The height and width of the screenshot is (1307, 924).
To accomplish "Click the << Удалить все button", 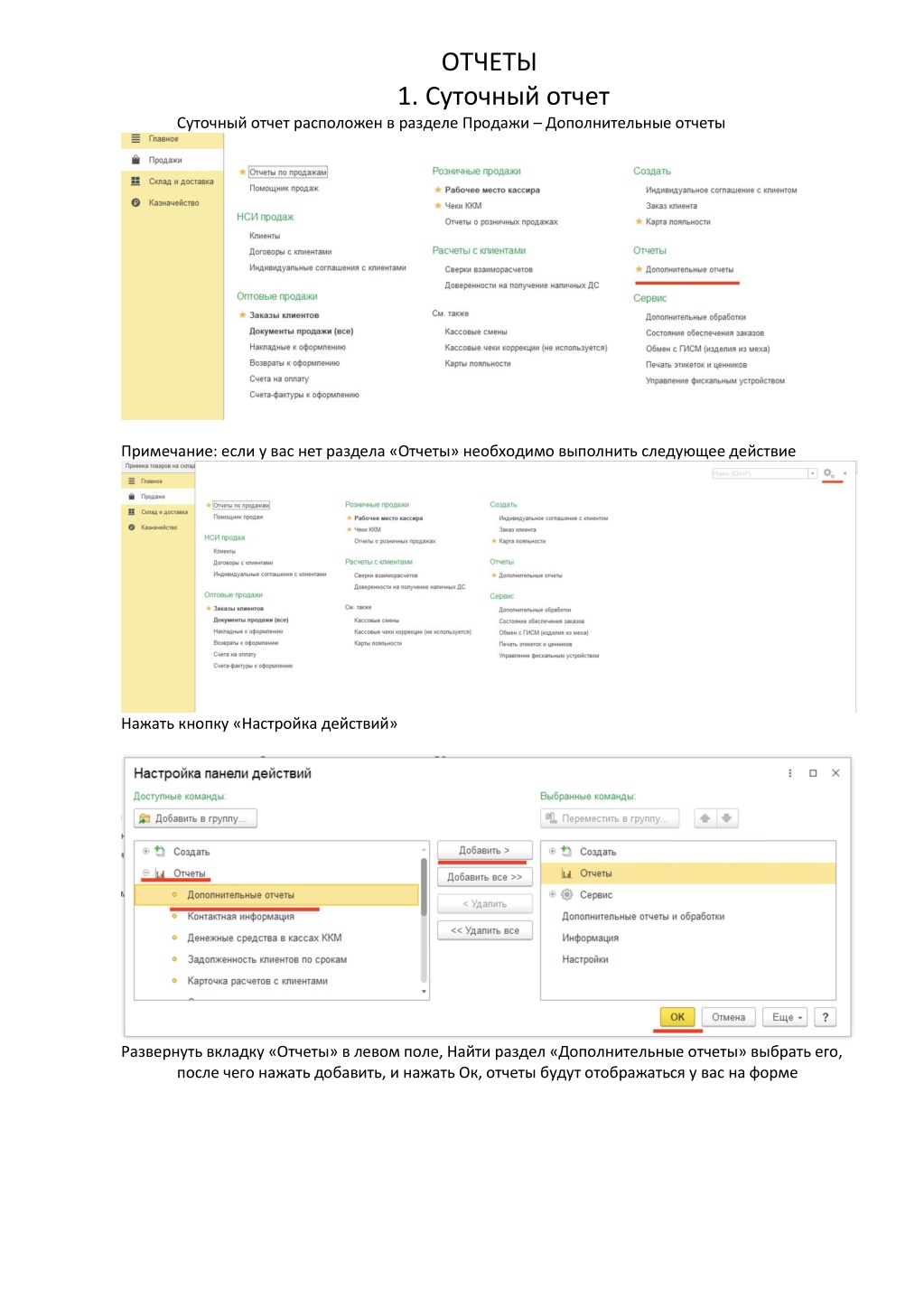I will 485,930.
